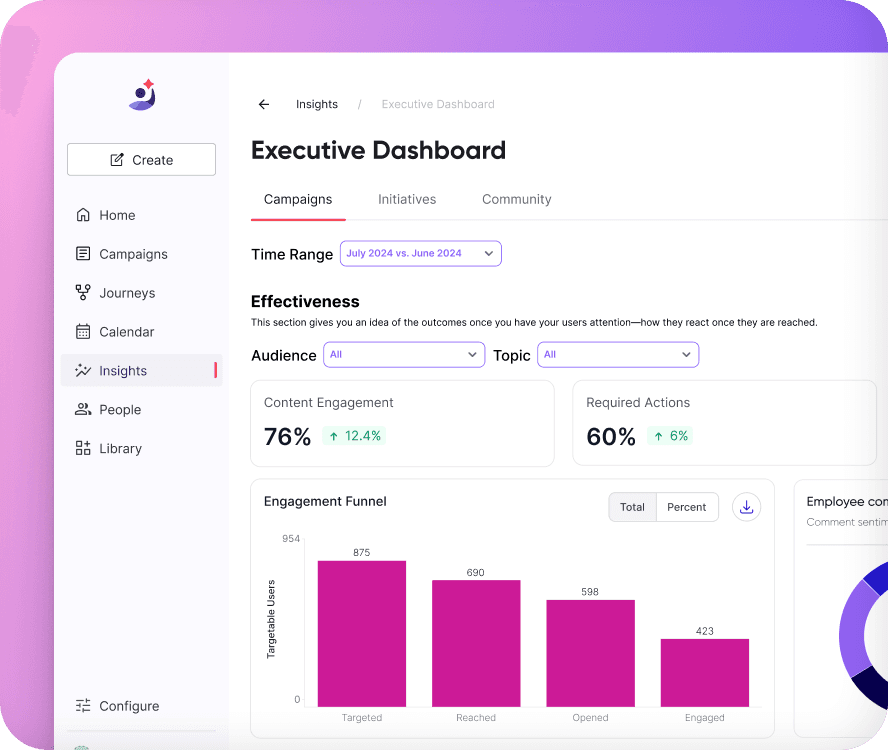Follow the Insights breadcrumb link

click(x=317, y=104)
